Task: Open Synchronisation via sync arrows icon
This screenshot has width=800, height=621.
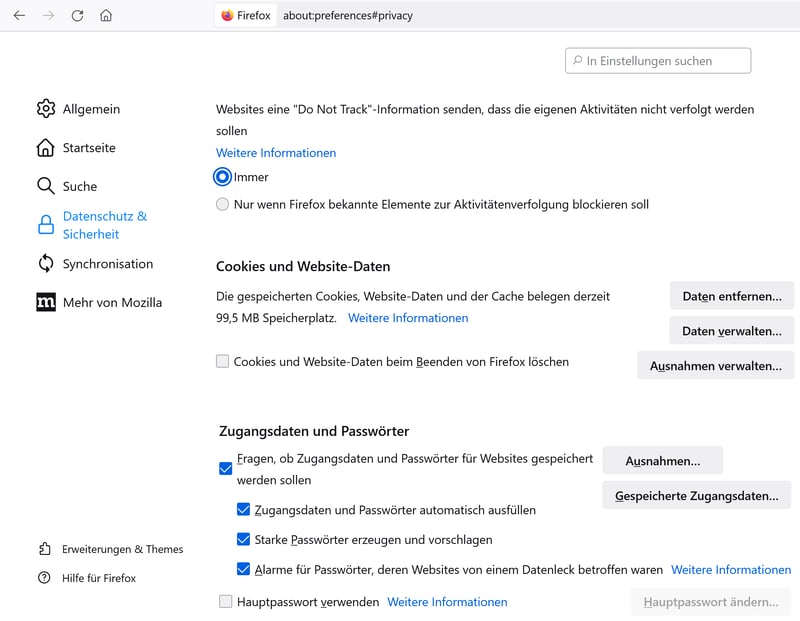Action: point(46,264)
